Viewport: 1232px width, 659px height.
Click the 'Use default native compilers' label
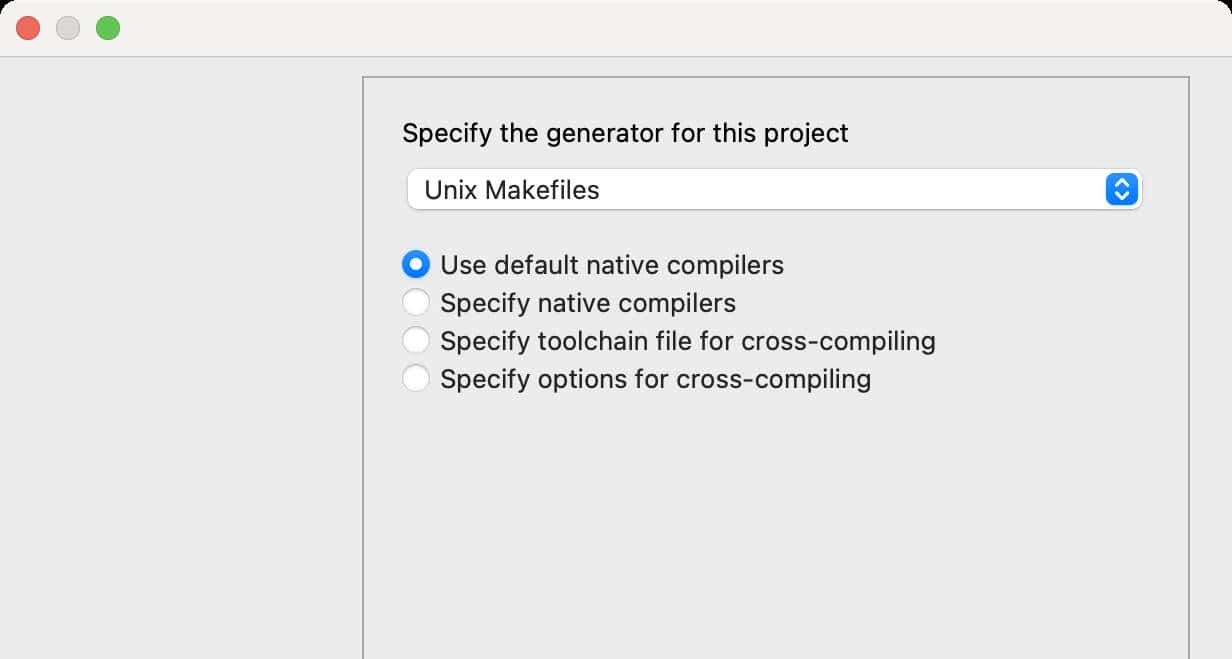coord(611,264)
